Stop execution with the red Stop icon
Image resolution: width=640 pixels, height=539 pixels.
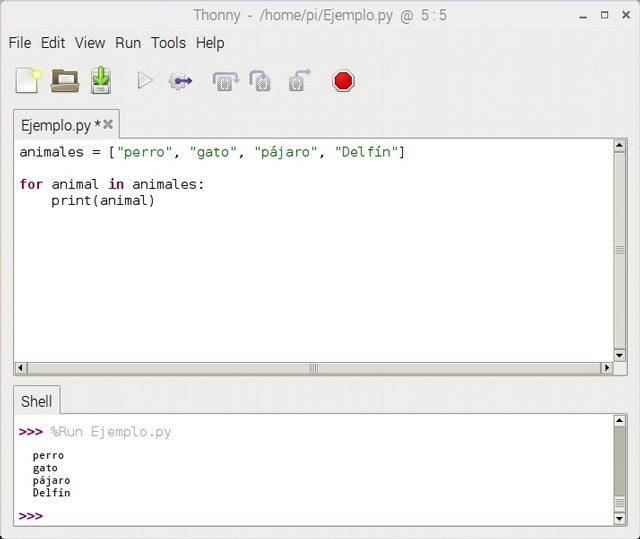click(343, 81)
